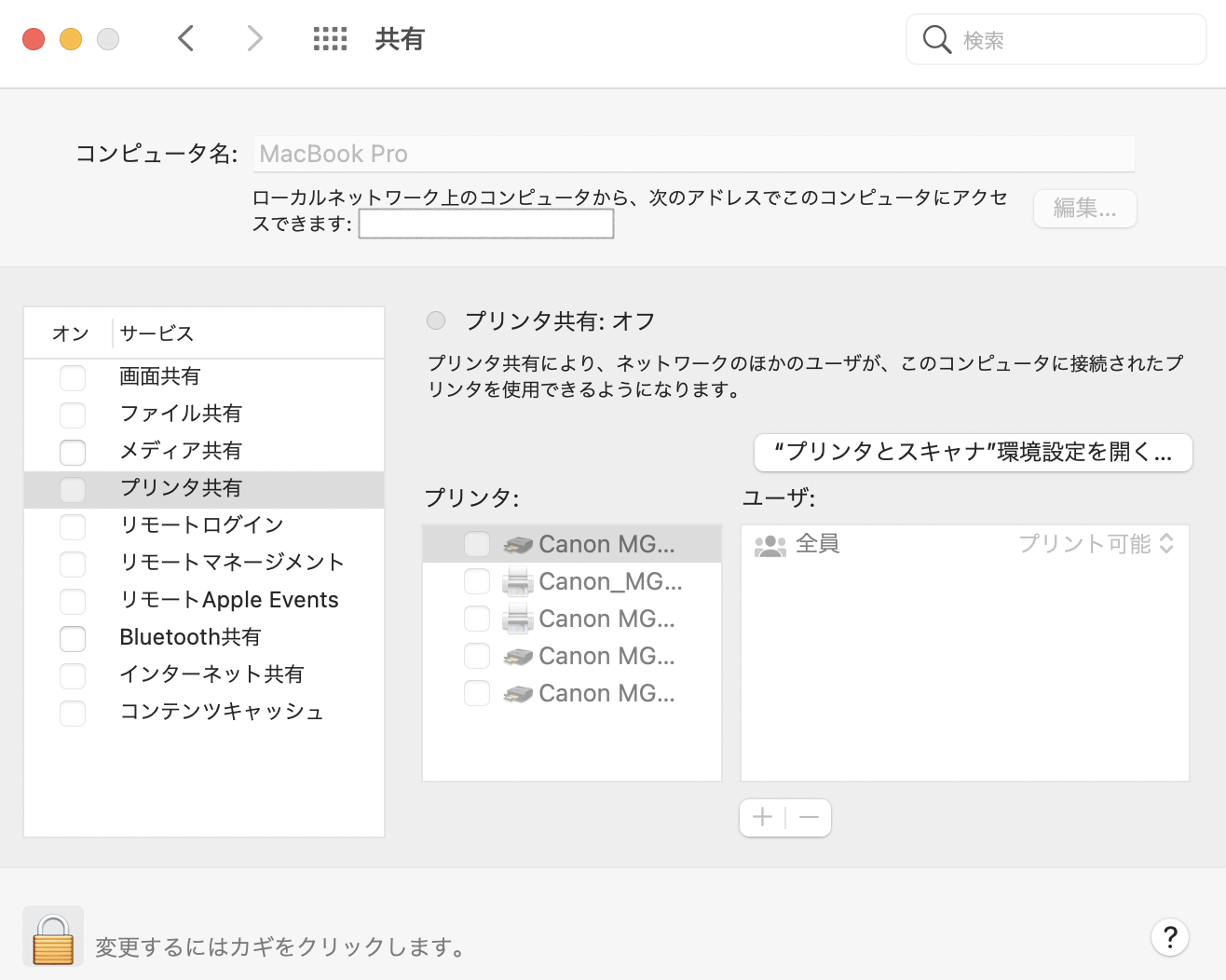Click the lock icon to allow changes
The image size is (1226, 980).
(53, 937)
